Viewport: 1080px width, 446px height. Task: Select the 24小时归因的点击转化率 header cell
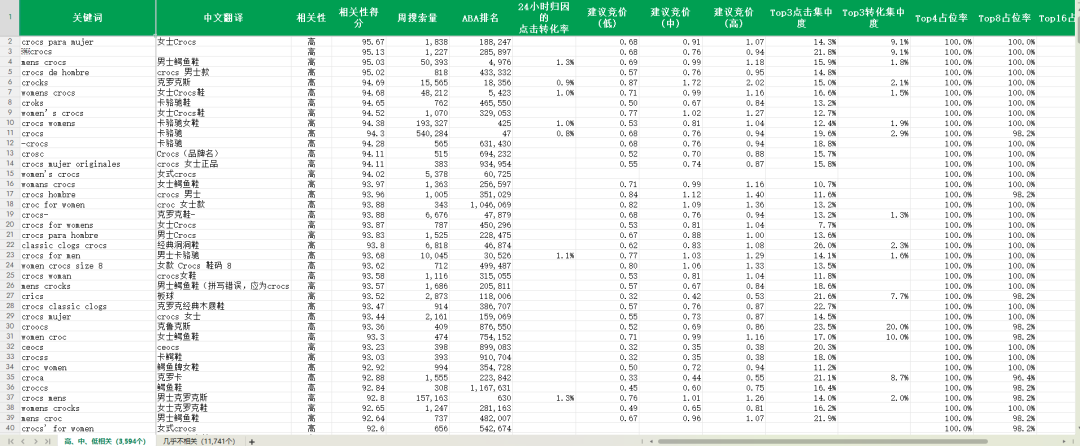tap(545, 19)
